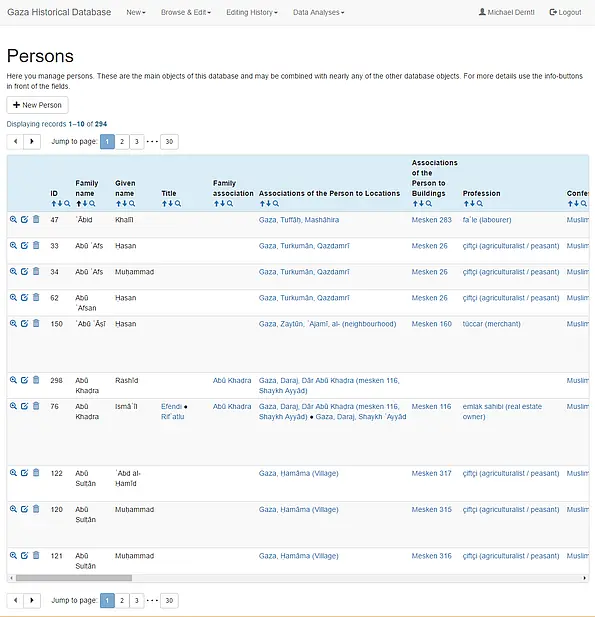Open profession fa'le (labourer) link
Viewport: 595px width, 617px height.
(487, 220)
